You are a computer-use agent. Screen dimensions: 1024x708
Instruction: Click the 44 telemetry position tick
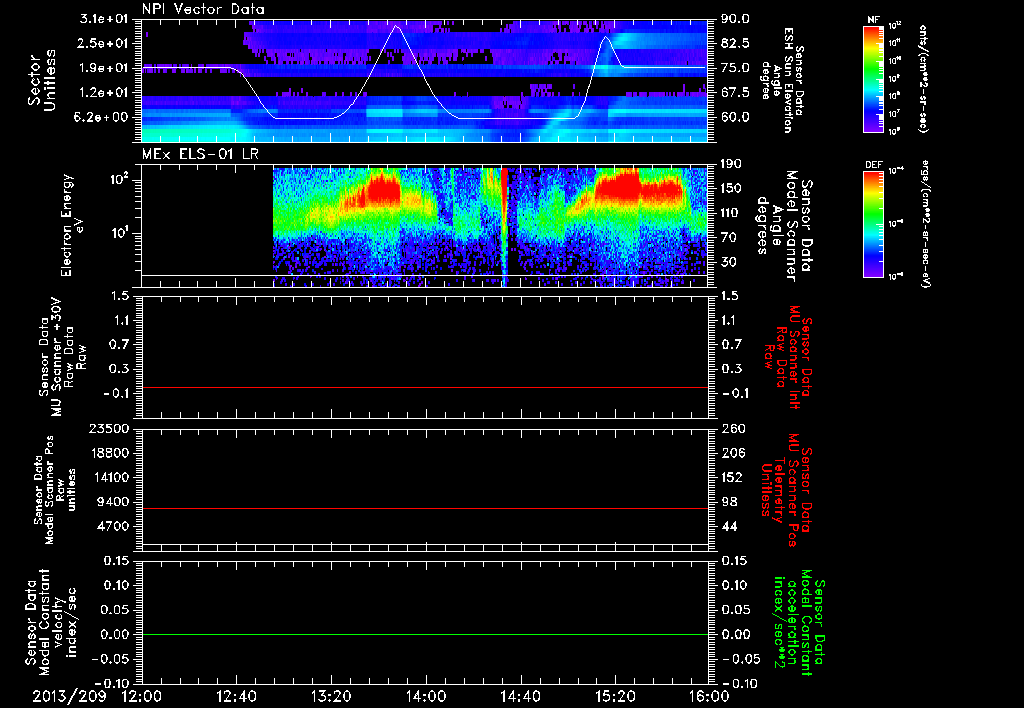click(729, 526)
